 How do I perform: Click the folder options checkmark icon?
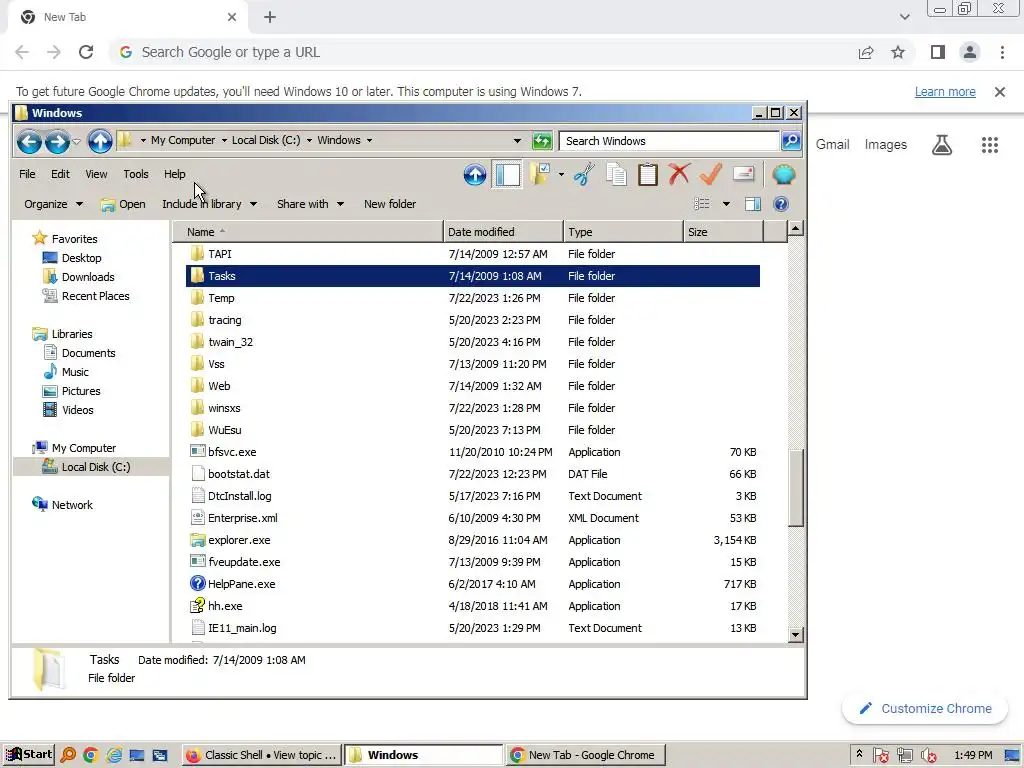[539, 174]
